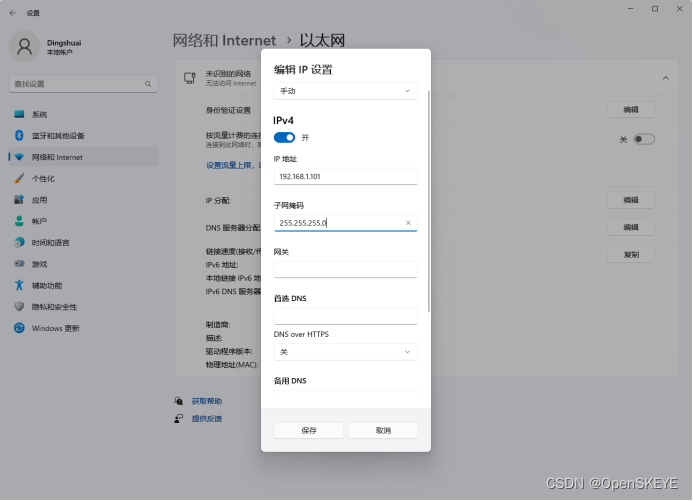Click the Dingshuai user avatar icon
The image size is (693, 501).
click(x=25, y=46)
